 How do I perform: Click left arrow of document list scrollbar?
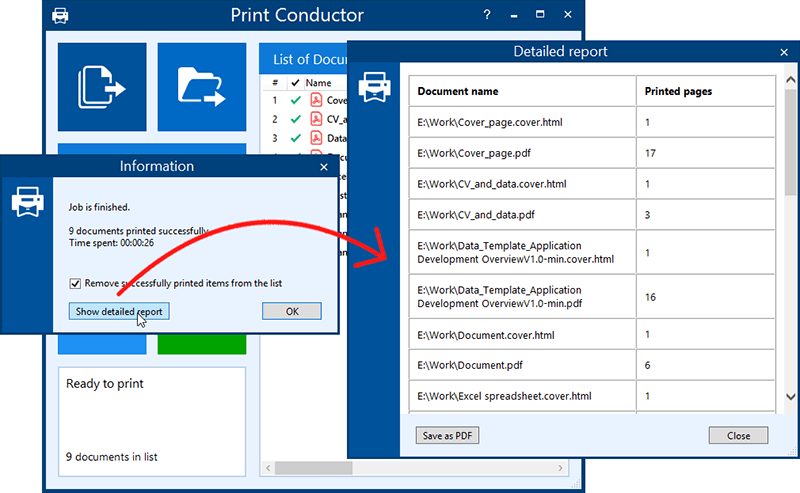(268, 467)
